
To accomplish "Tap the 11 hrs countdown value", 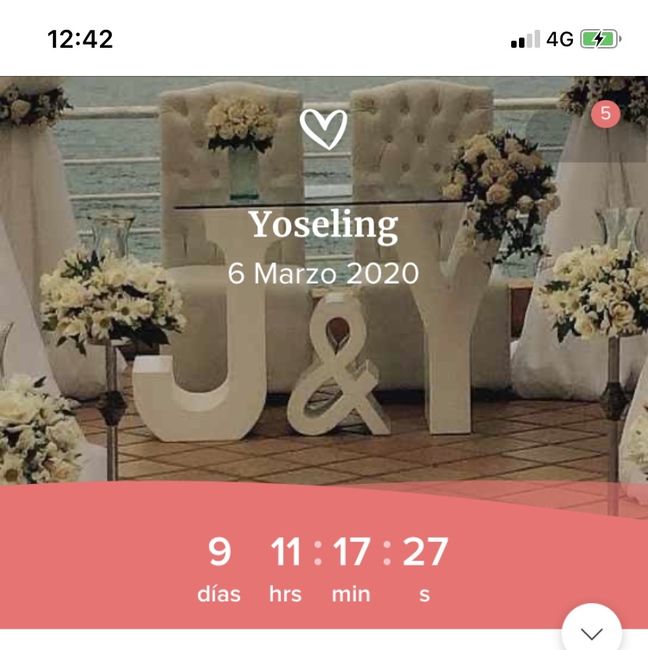I will coord(286,551).
